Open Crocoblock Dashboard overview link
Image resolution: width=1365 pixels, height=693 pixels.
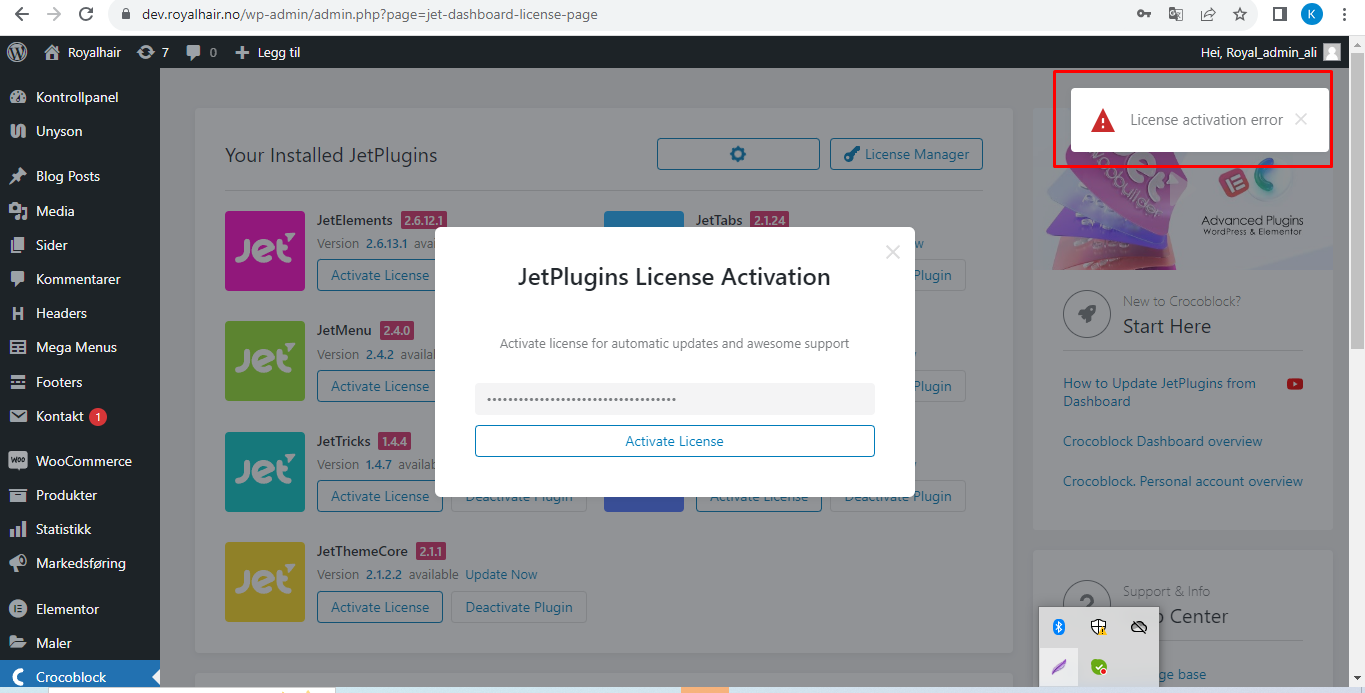click(1162, 441)
